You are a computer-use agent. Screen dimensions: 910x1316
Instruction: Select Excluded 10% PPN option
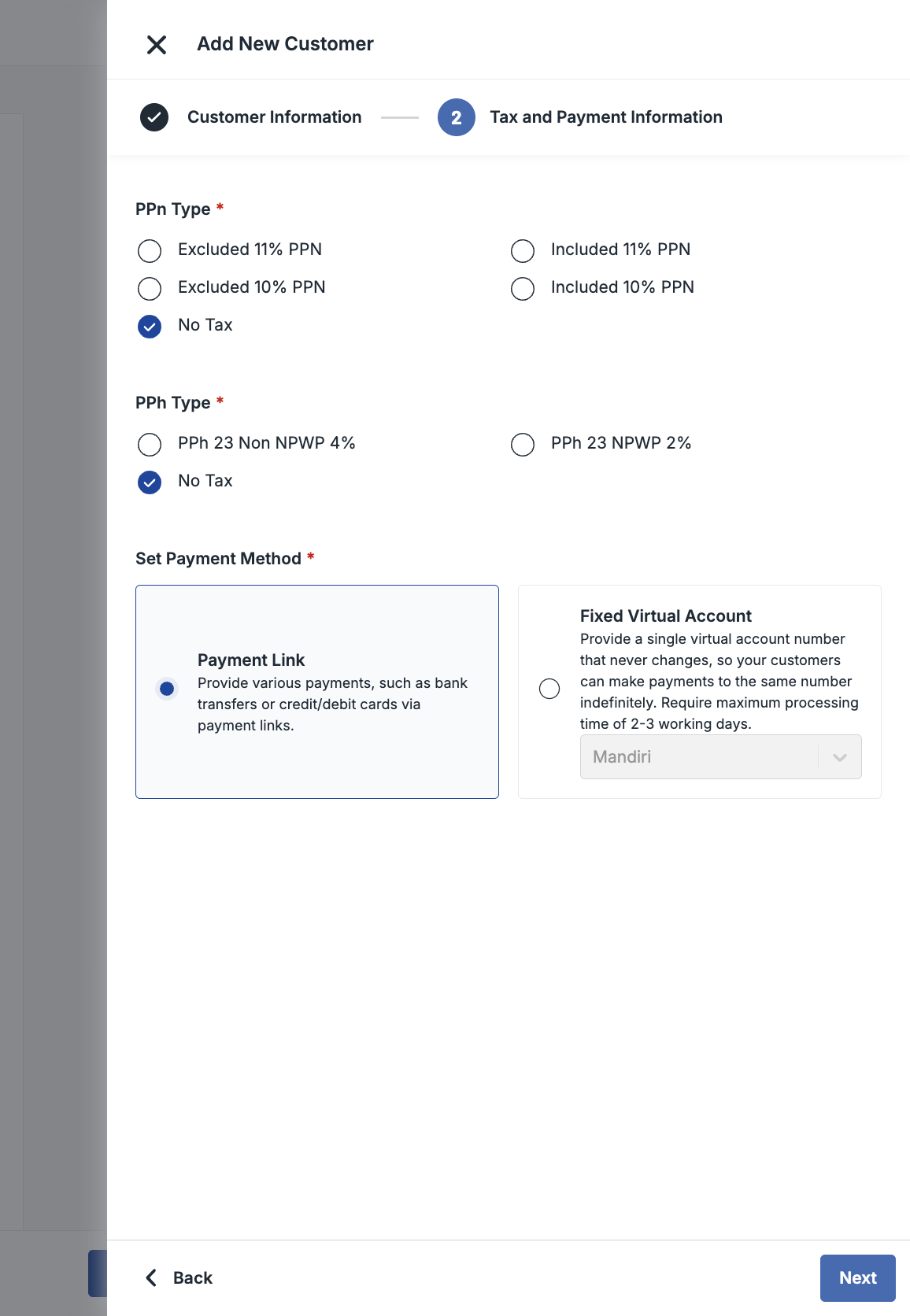tap(150, 288)
